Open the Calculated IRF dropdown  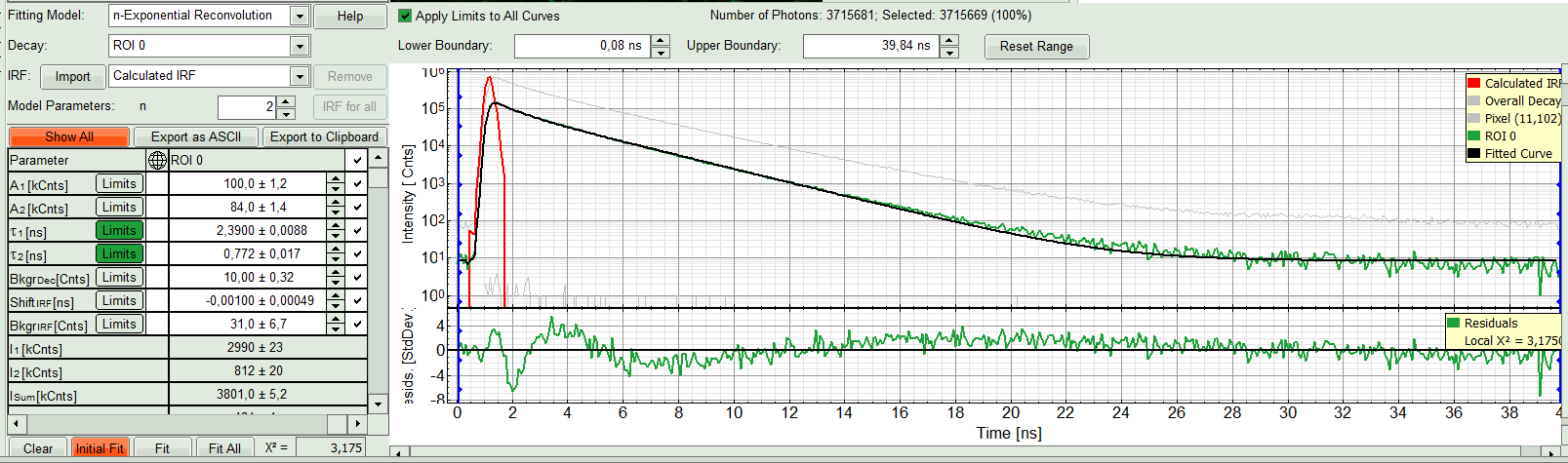(x=300, y=76)
